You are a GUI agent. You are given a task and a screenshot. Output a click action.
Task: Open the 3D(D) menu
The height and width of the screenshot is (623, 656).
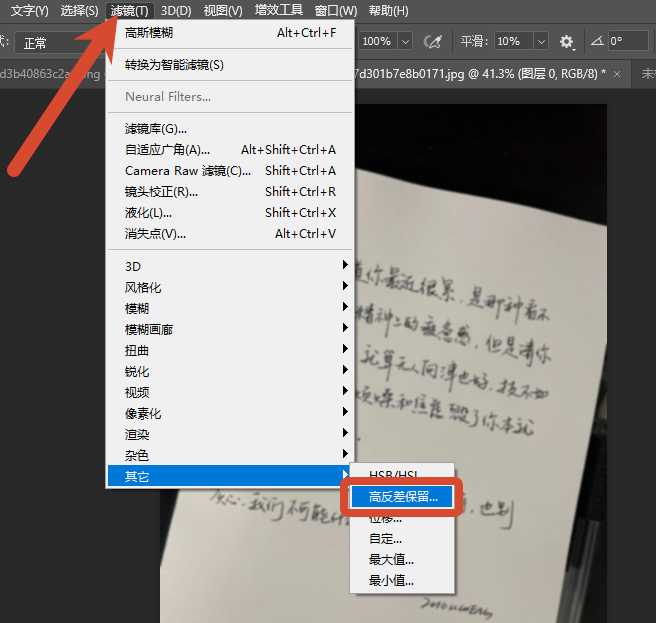pyautogui.click(x=176, y=10)
